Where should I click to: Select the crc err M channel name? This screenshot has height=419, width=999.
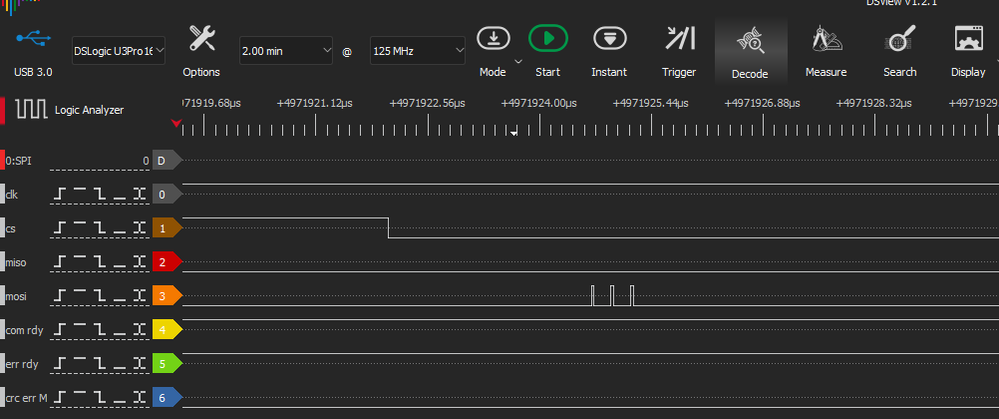(26, 399)
